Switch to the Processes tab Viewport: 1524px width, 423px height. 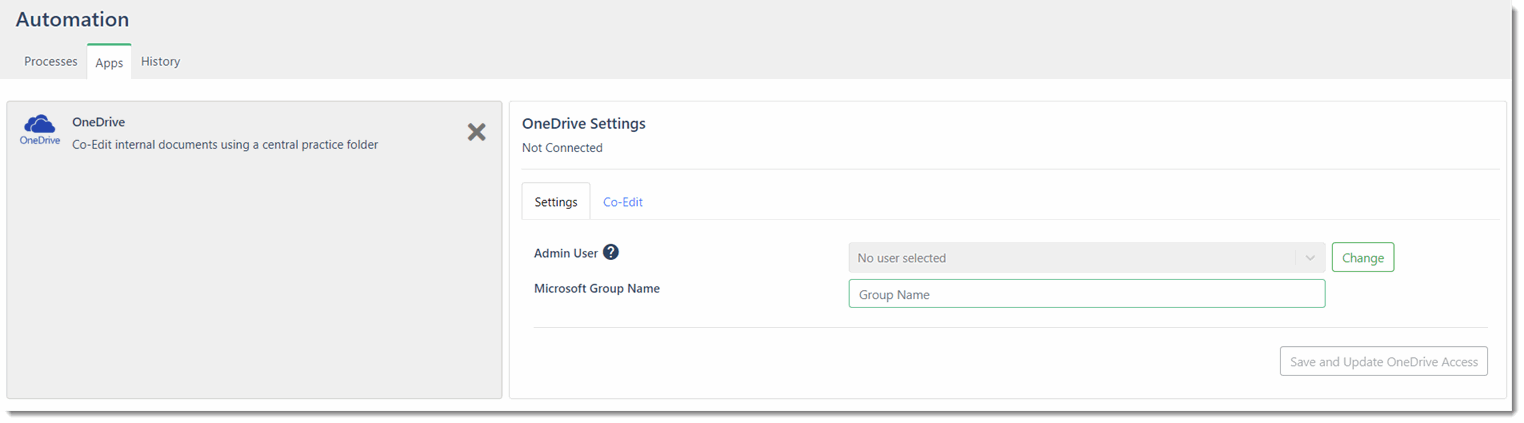coord(51,62)
